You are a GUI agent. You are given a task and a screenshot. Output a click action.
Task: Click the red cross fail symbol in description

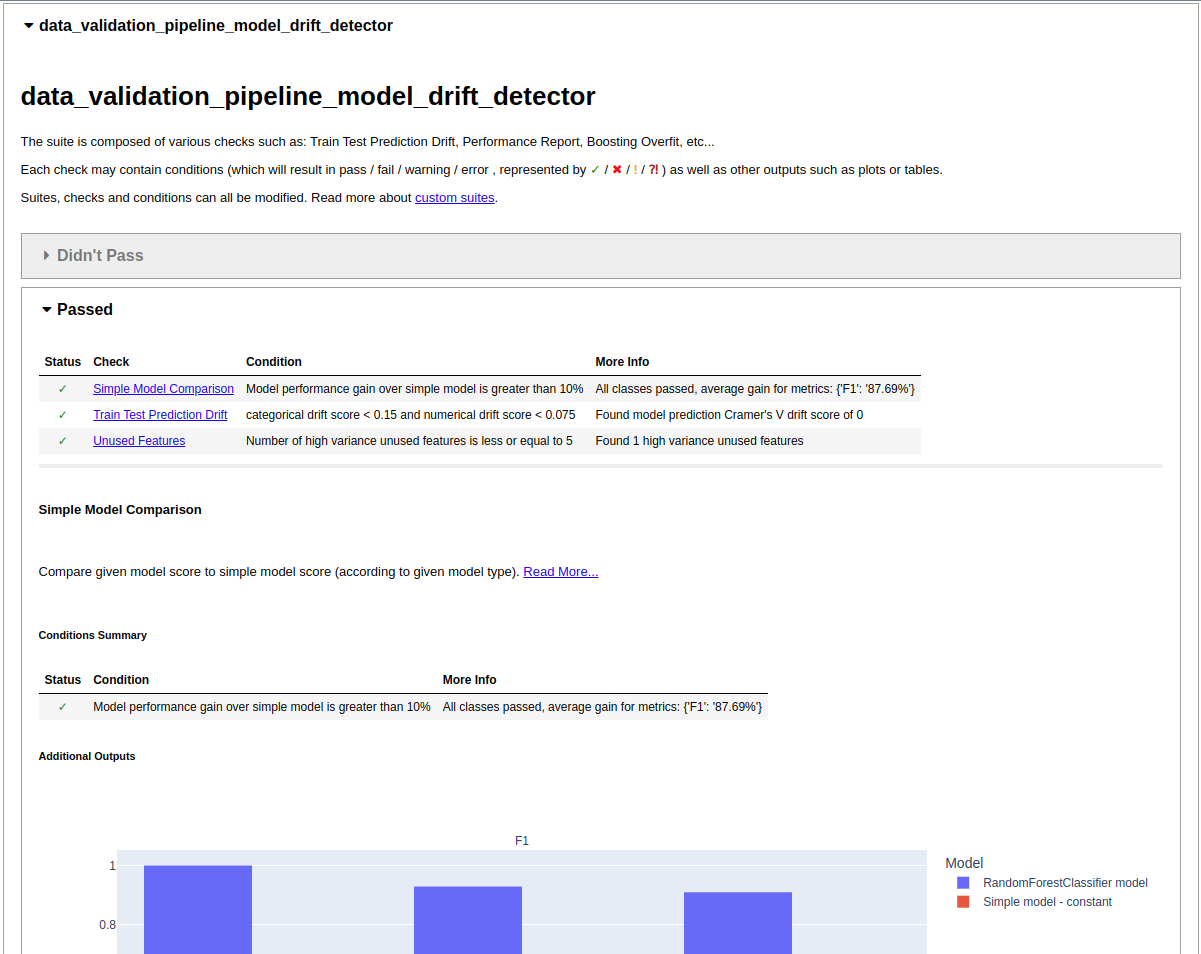(617, 170)
